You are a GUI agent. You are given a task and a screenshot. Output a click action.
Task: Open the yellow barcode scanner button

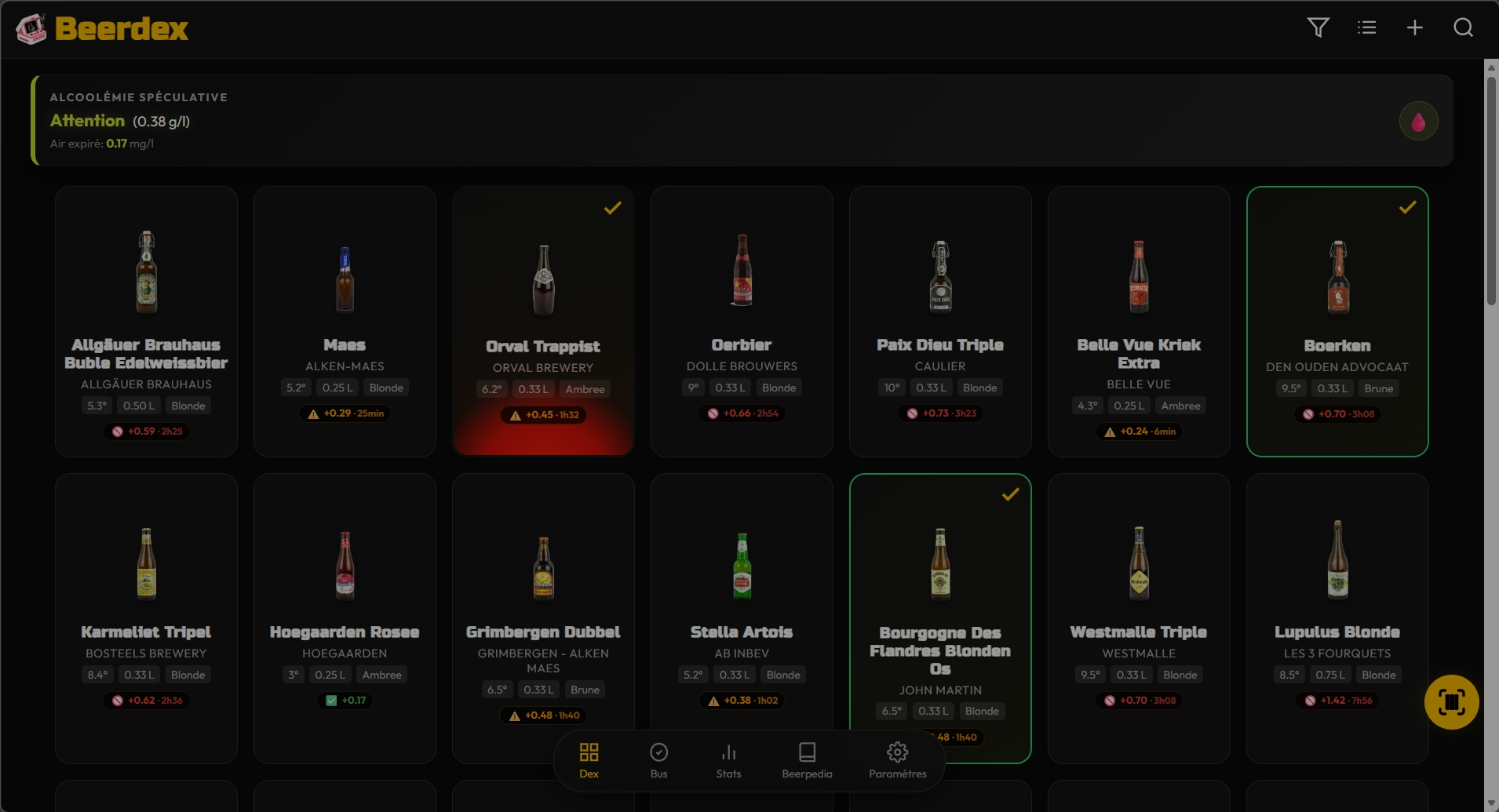click(x=1451, y=702)
